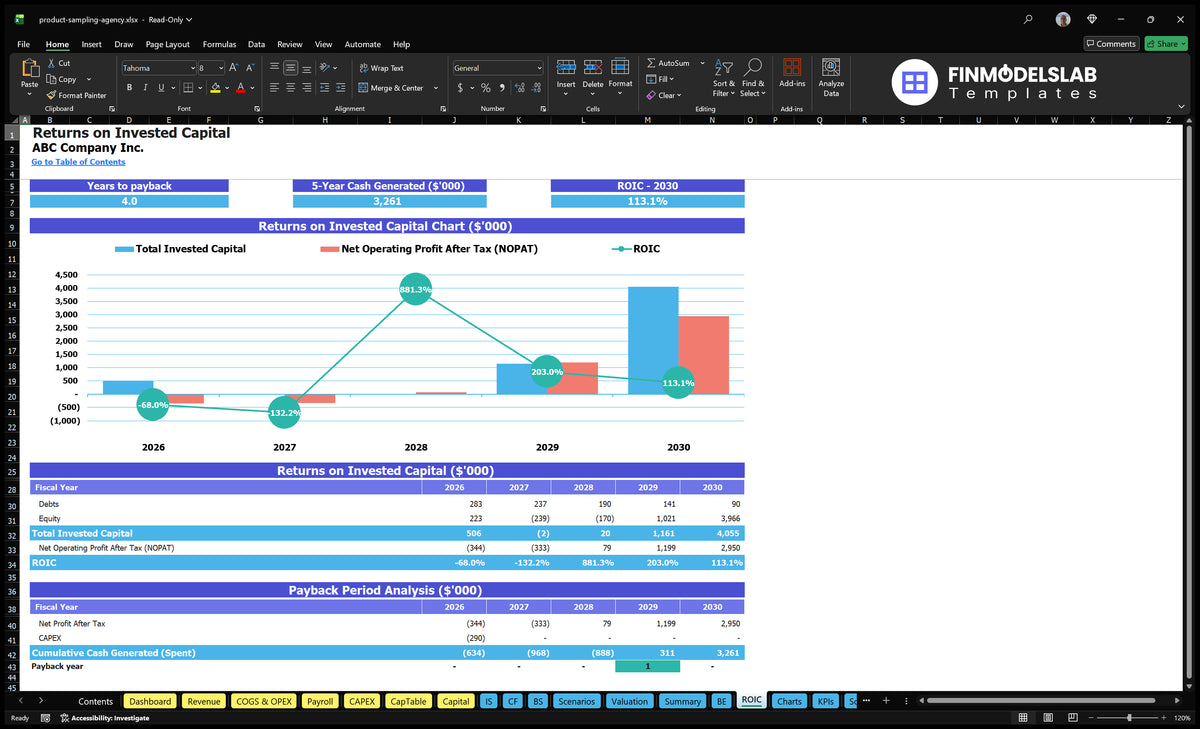The width and height of the screenshot is (1200, 729).
Task: Click the 120% zoom level
Action: point(1181,718)
